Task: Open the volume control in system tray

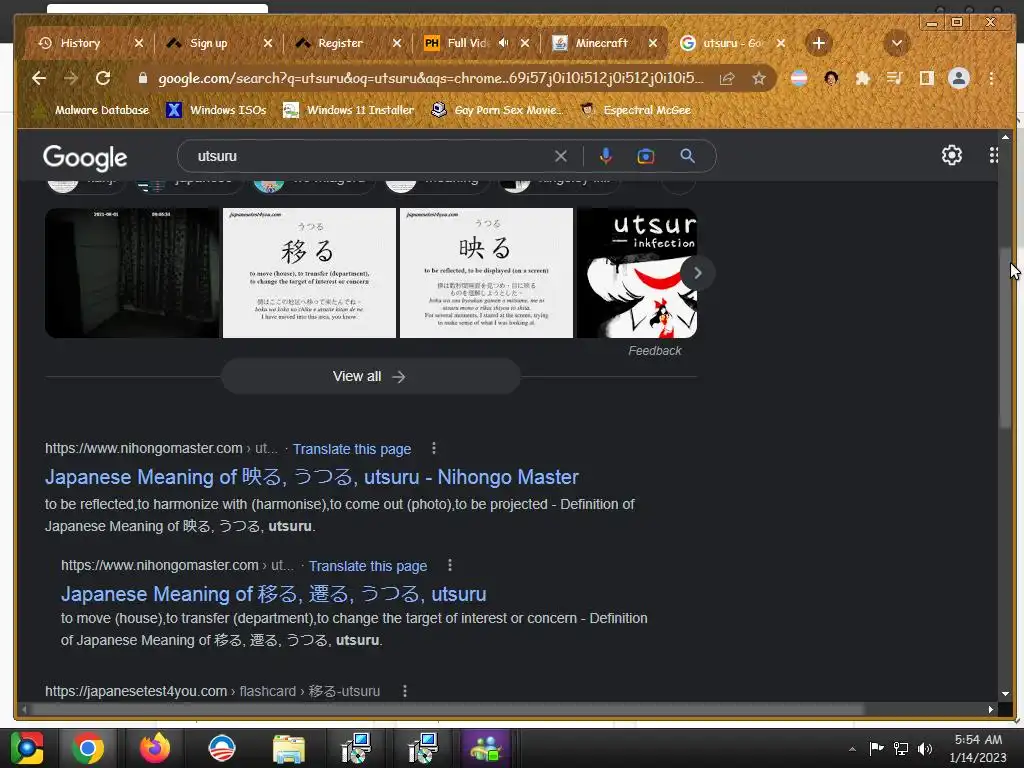Action: 925,749
